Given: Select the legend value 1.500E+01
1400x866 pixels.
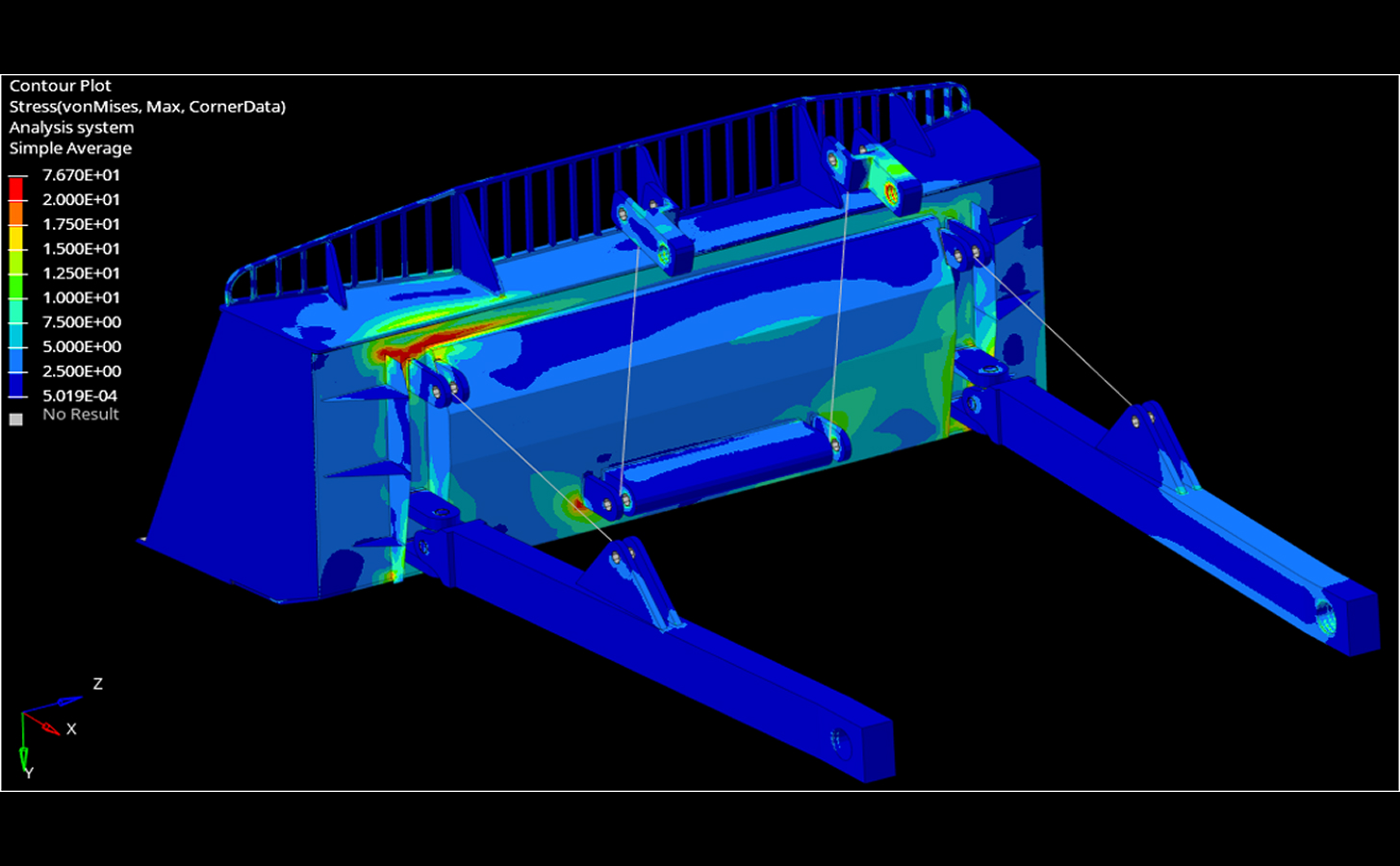Looking at the screenshot, I should point(82,248).
